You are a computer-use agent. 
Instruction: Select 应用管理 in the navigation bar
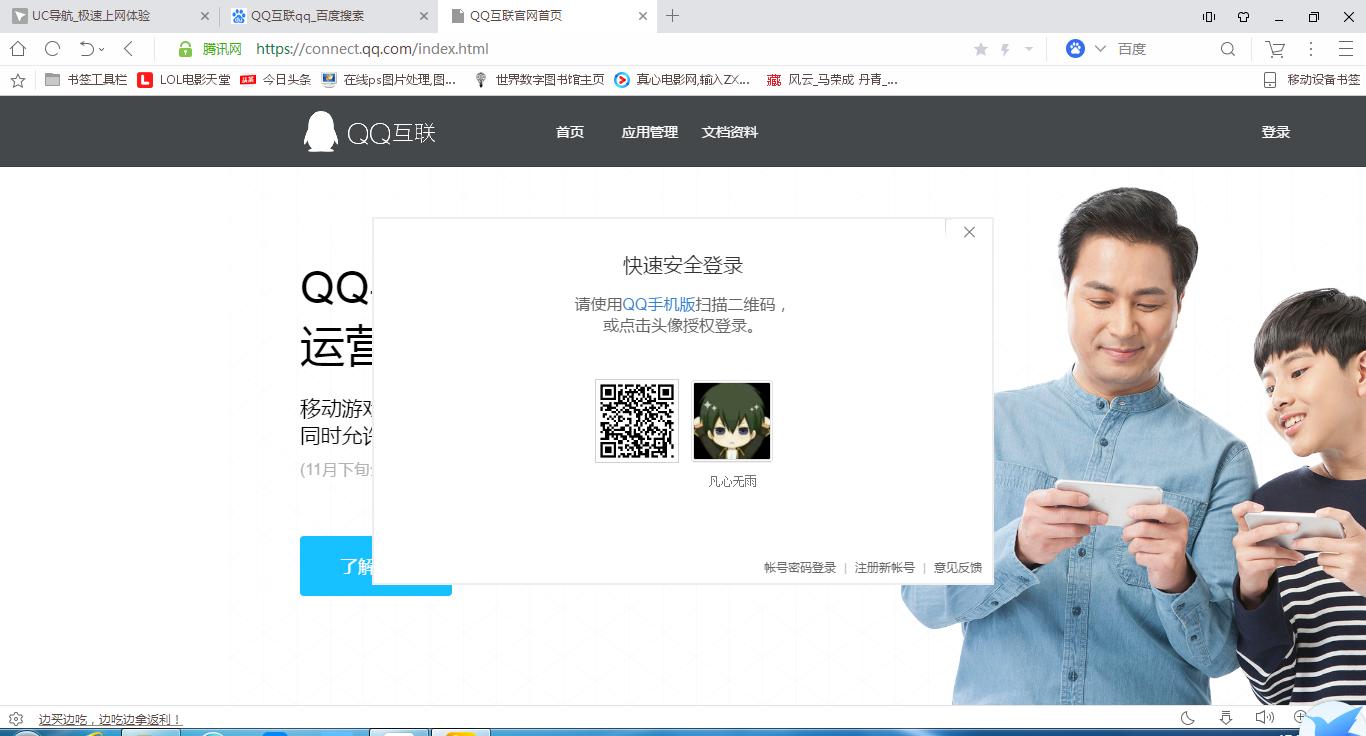tap(649, 131)
